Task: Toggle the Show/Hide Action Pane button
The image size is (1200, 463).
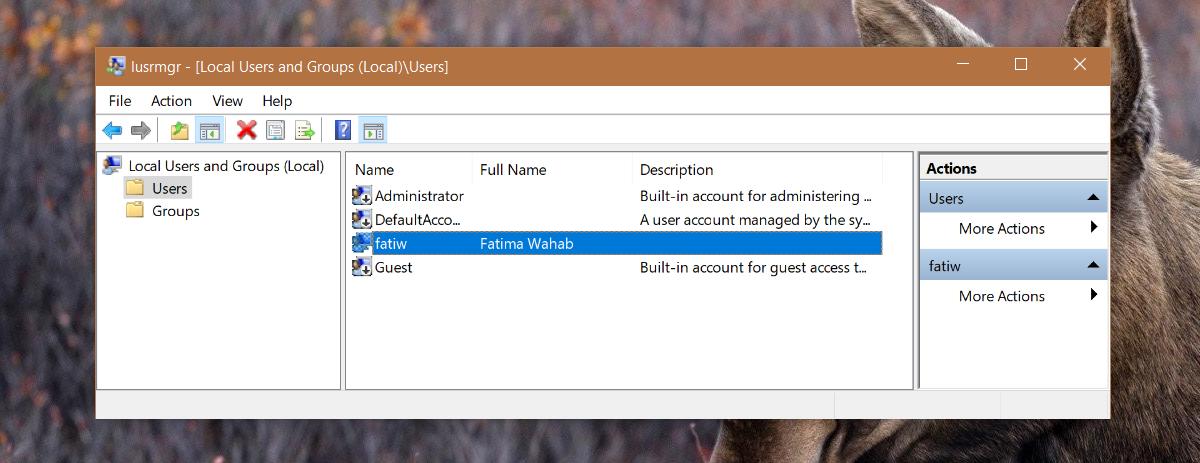Action: 373,130
